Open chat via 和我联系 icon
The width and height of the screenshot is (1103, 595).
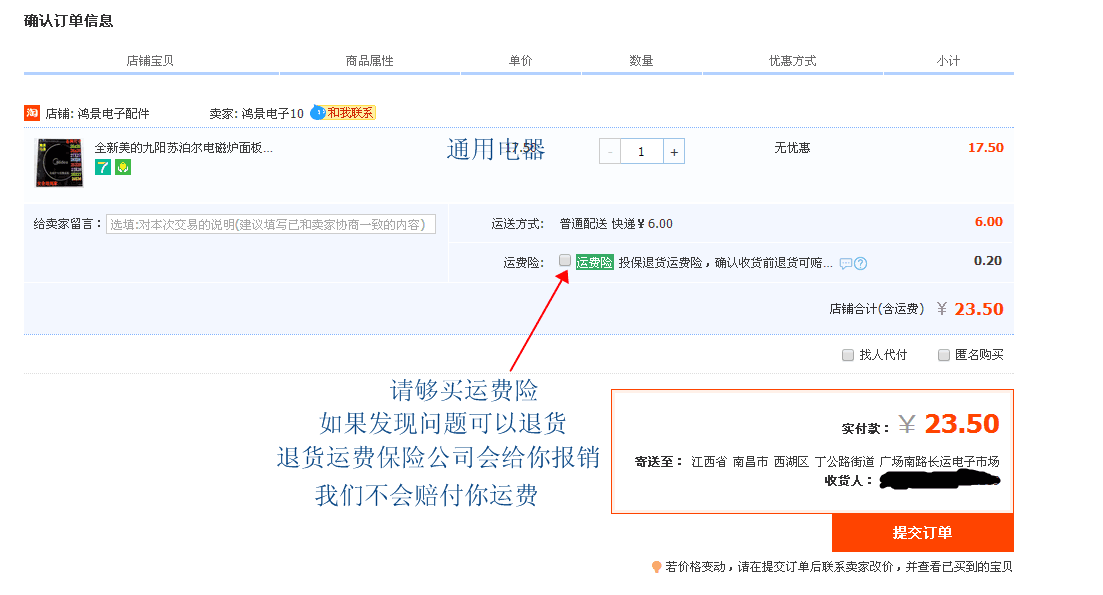point(343,113)
